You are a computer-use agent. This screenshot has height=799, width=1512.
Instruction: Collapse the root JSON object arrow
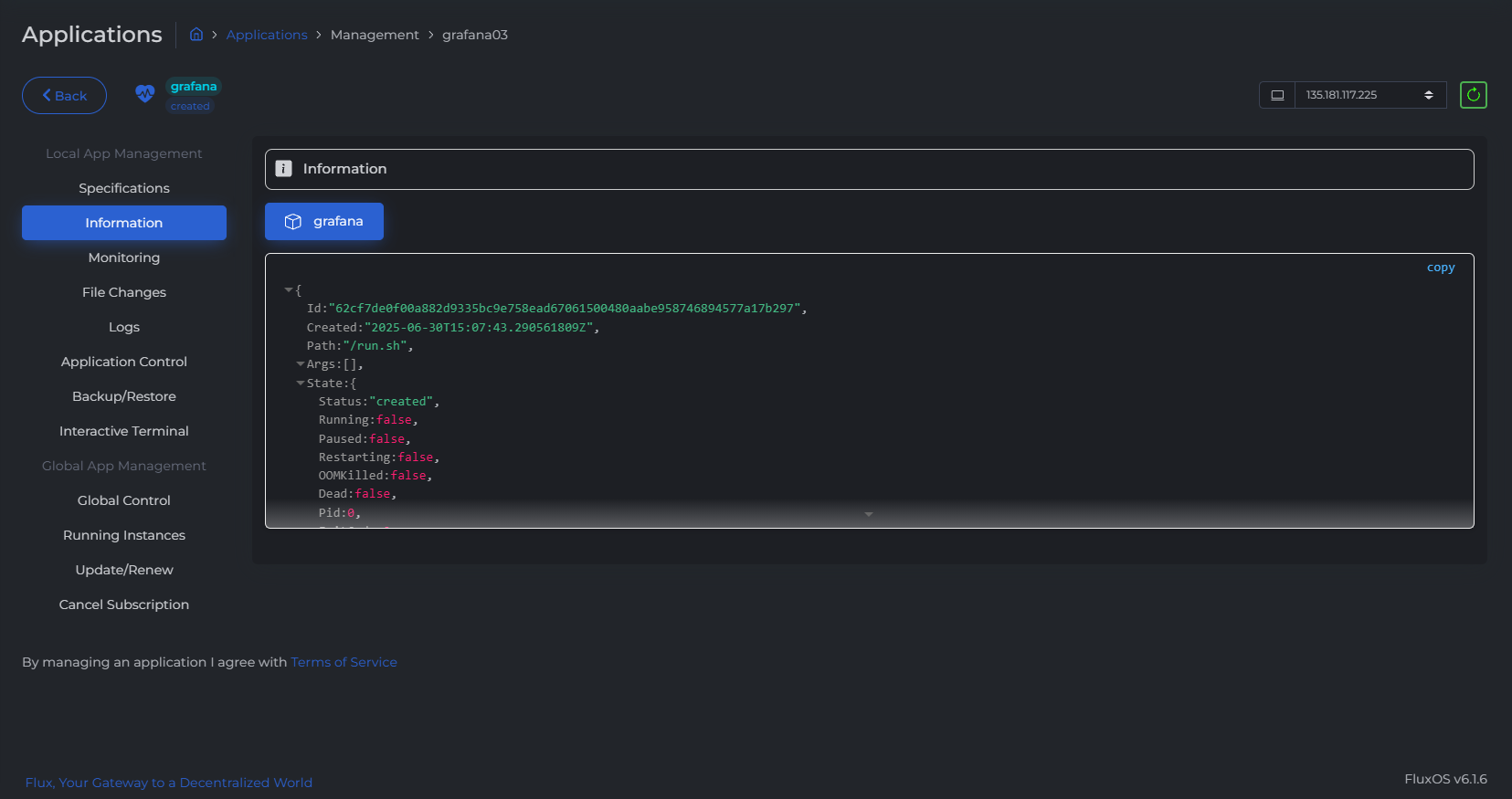click(x=289, y=290)
